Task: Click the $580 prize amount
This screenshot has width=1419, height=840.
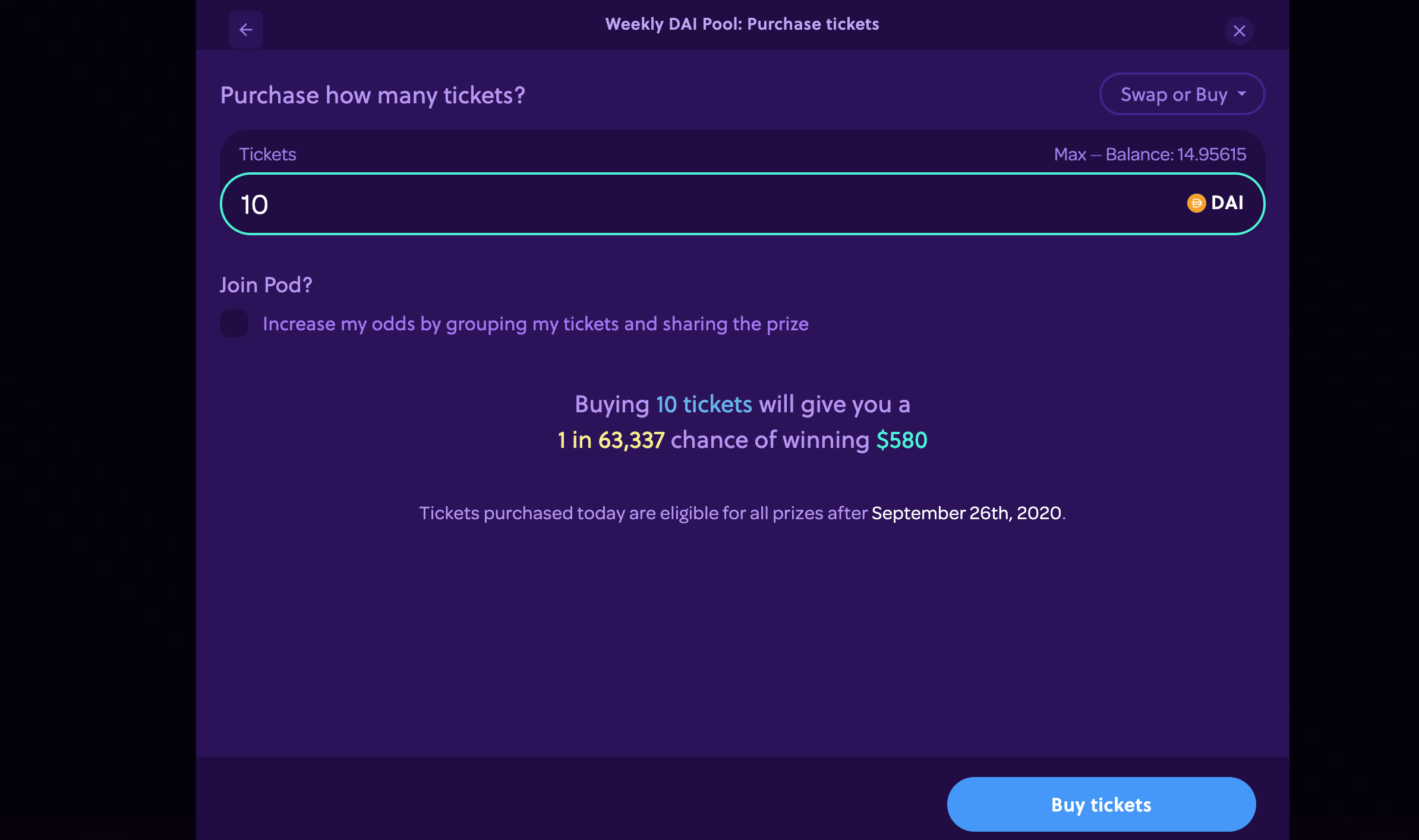Action: 901,440
